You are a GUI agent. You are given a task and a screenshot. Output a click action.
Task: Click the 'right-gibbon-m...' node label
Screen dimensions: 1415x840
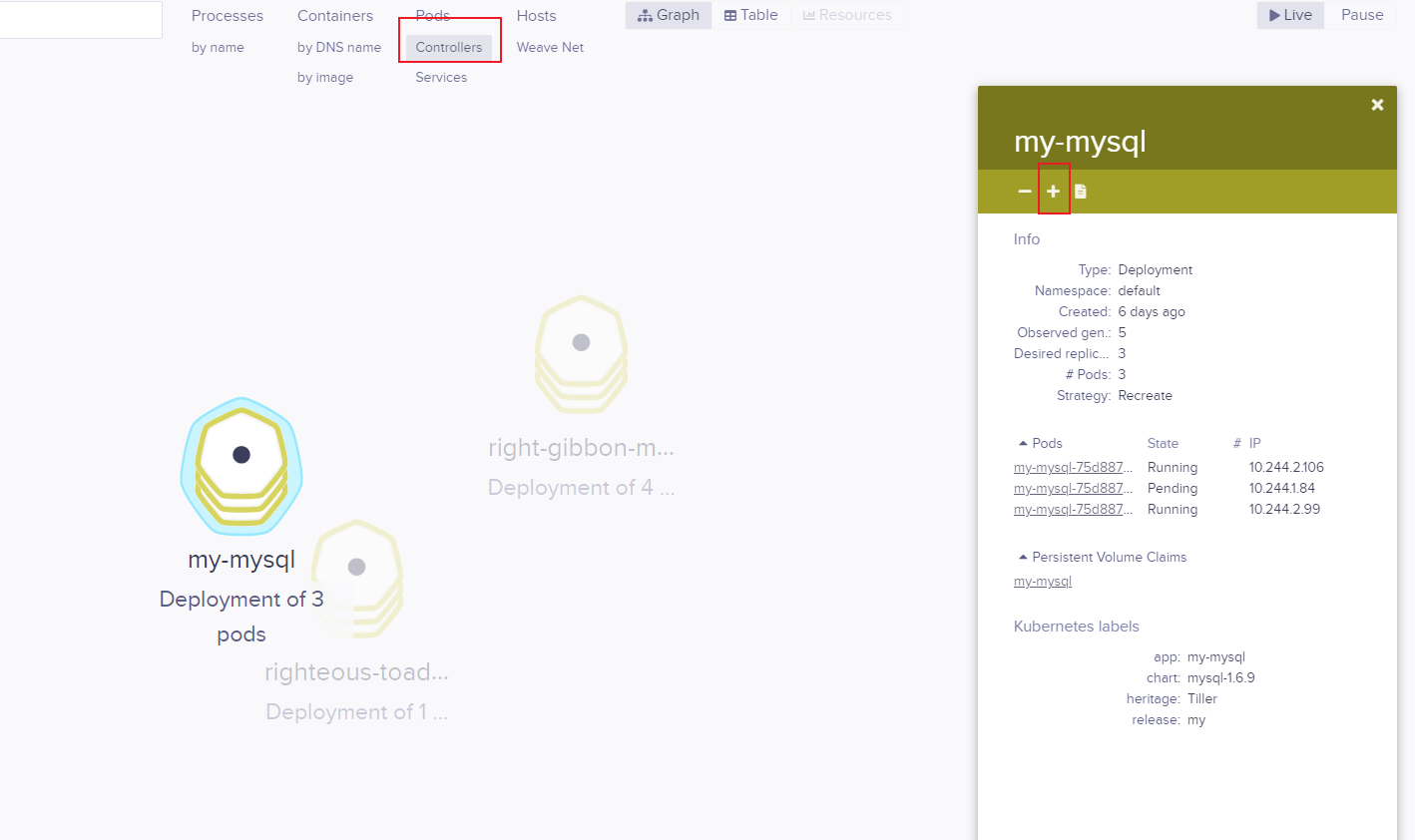(x=582, y=448)
